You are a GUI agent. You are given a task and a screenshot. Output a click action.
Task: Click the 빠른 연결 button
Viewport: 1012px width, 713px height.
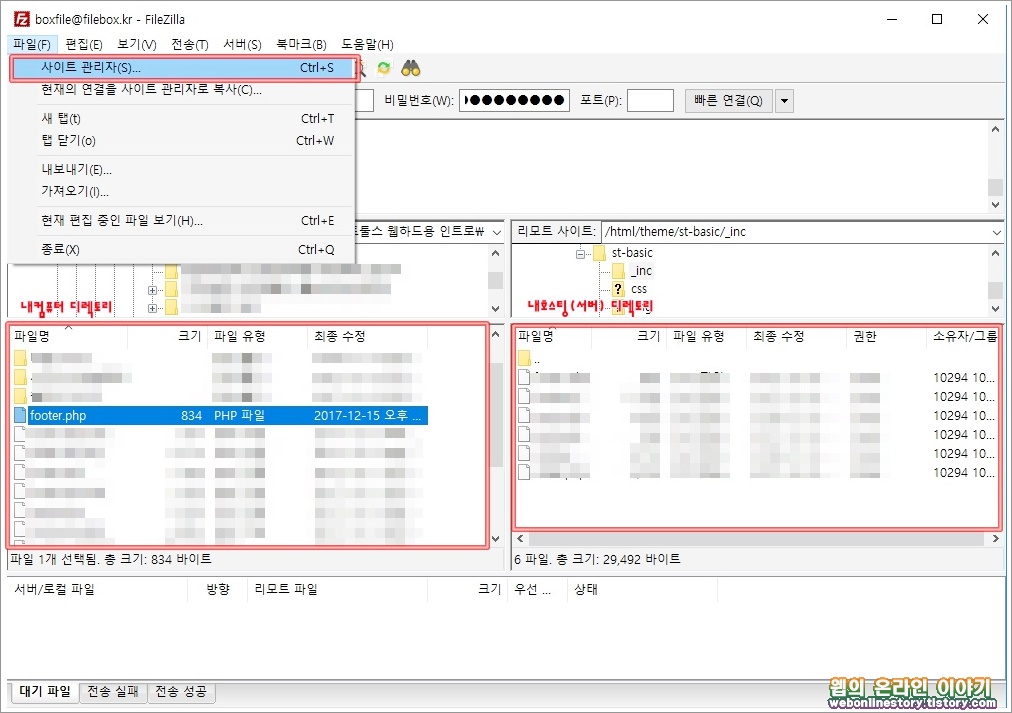point(728,100)
